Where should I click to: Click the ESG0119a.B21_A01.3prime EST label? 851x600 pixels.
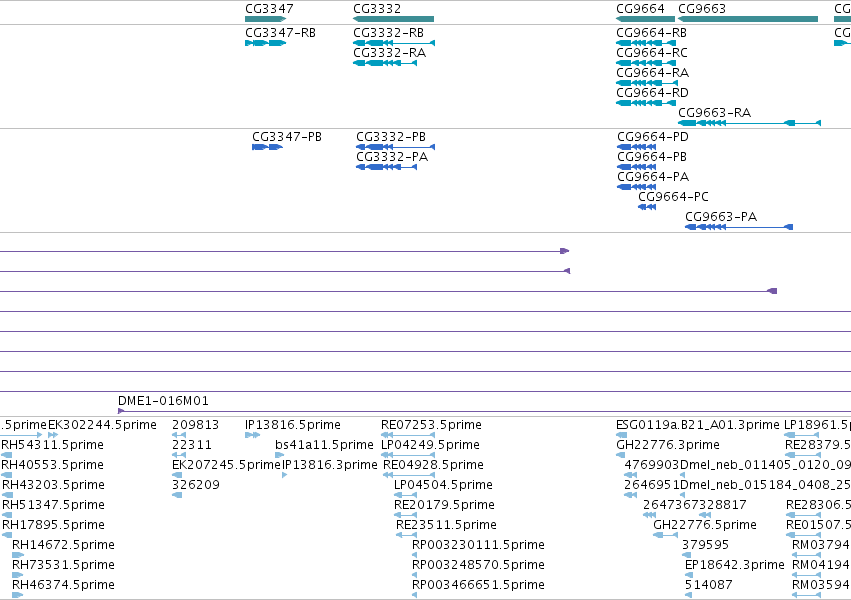pos(697,425)
